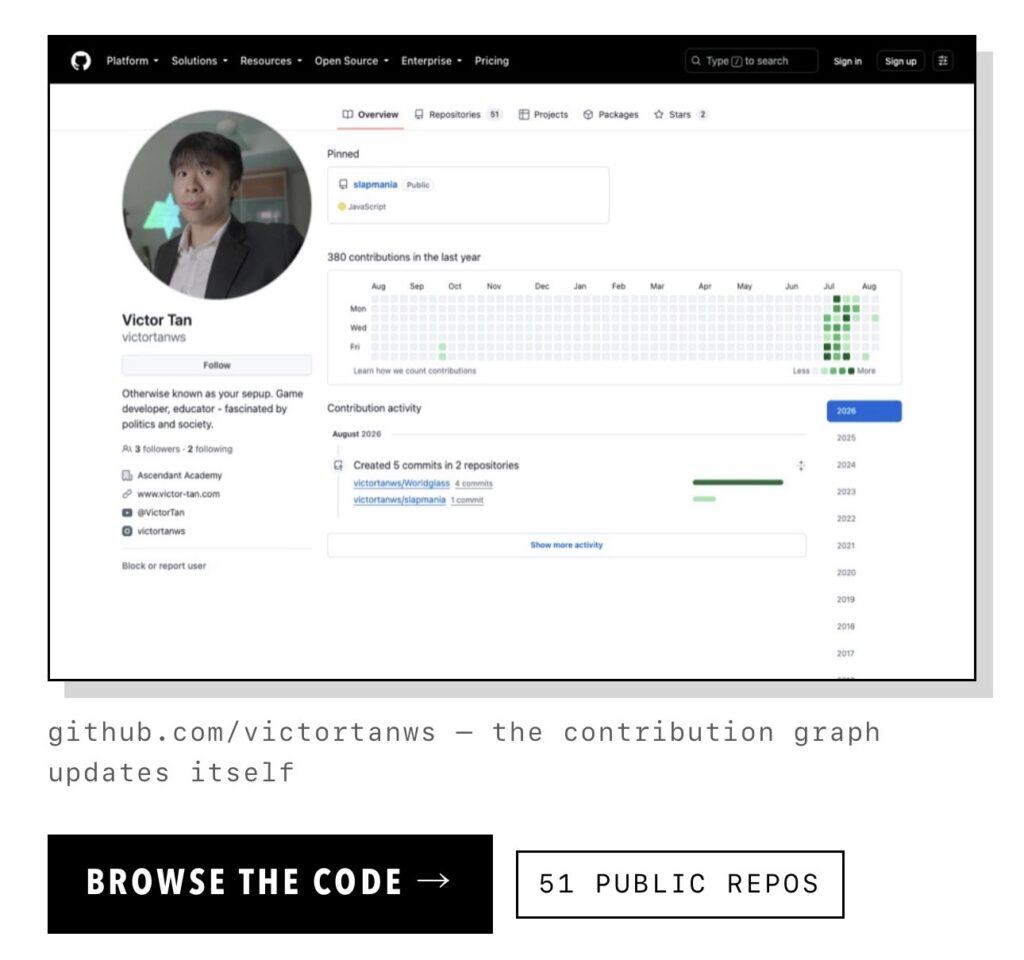Expand the Platform dropdown menu

132,61
